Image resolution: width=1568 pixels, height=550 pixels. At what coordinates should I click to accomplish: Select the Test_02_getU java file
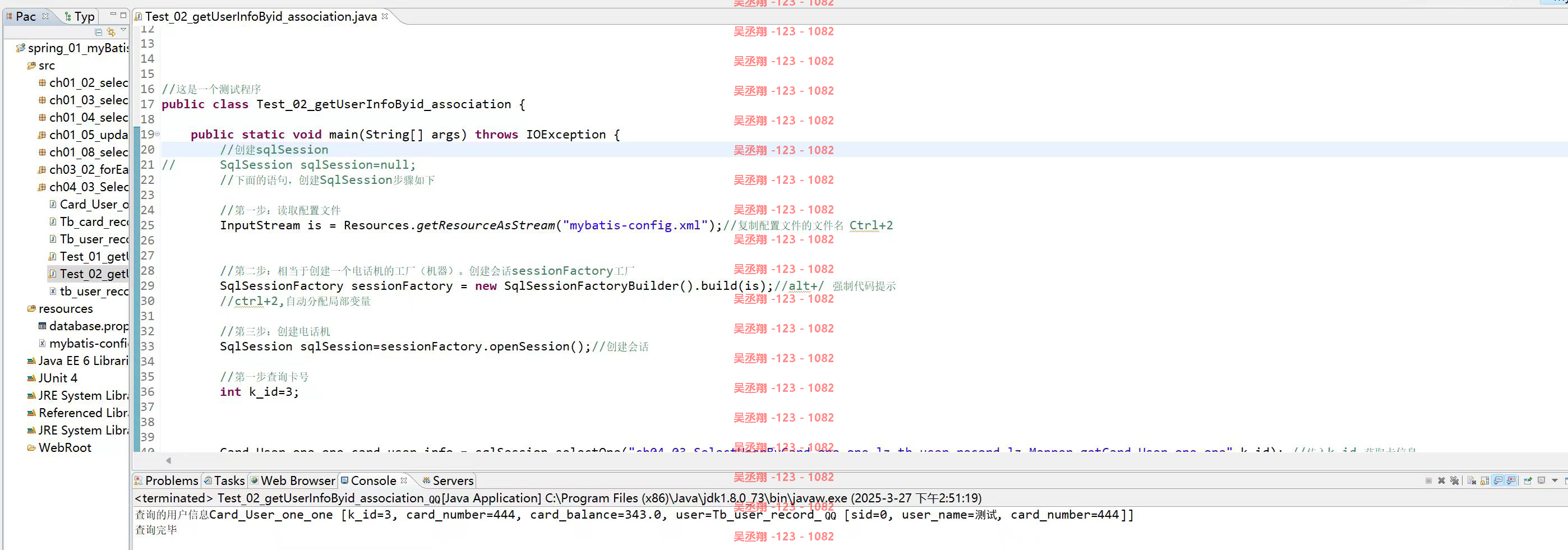click(x=89, y=274)
